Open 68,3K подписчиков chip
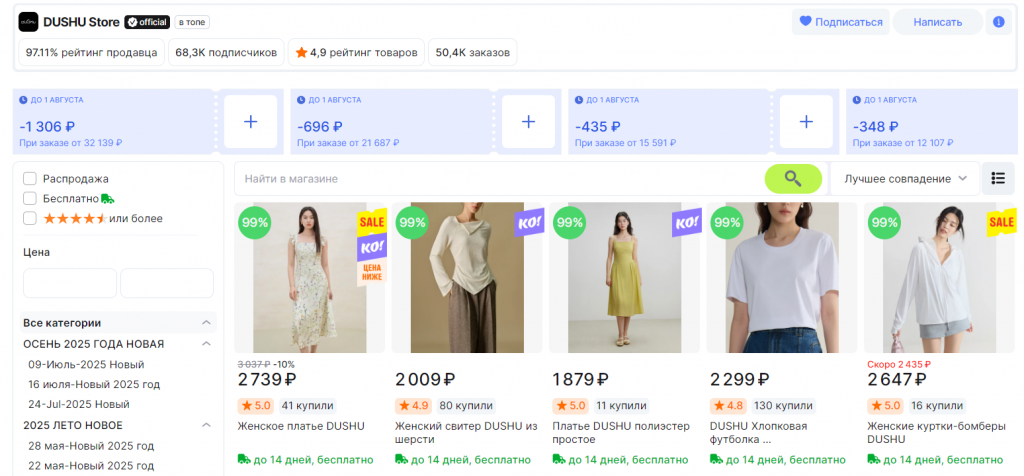Image resolution: width=1024 pixels, height=476 pixels. [226, 53]
